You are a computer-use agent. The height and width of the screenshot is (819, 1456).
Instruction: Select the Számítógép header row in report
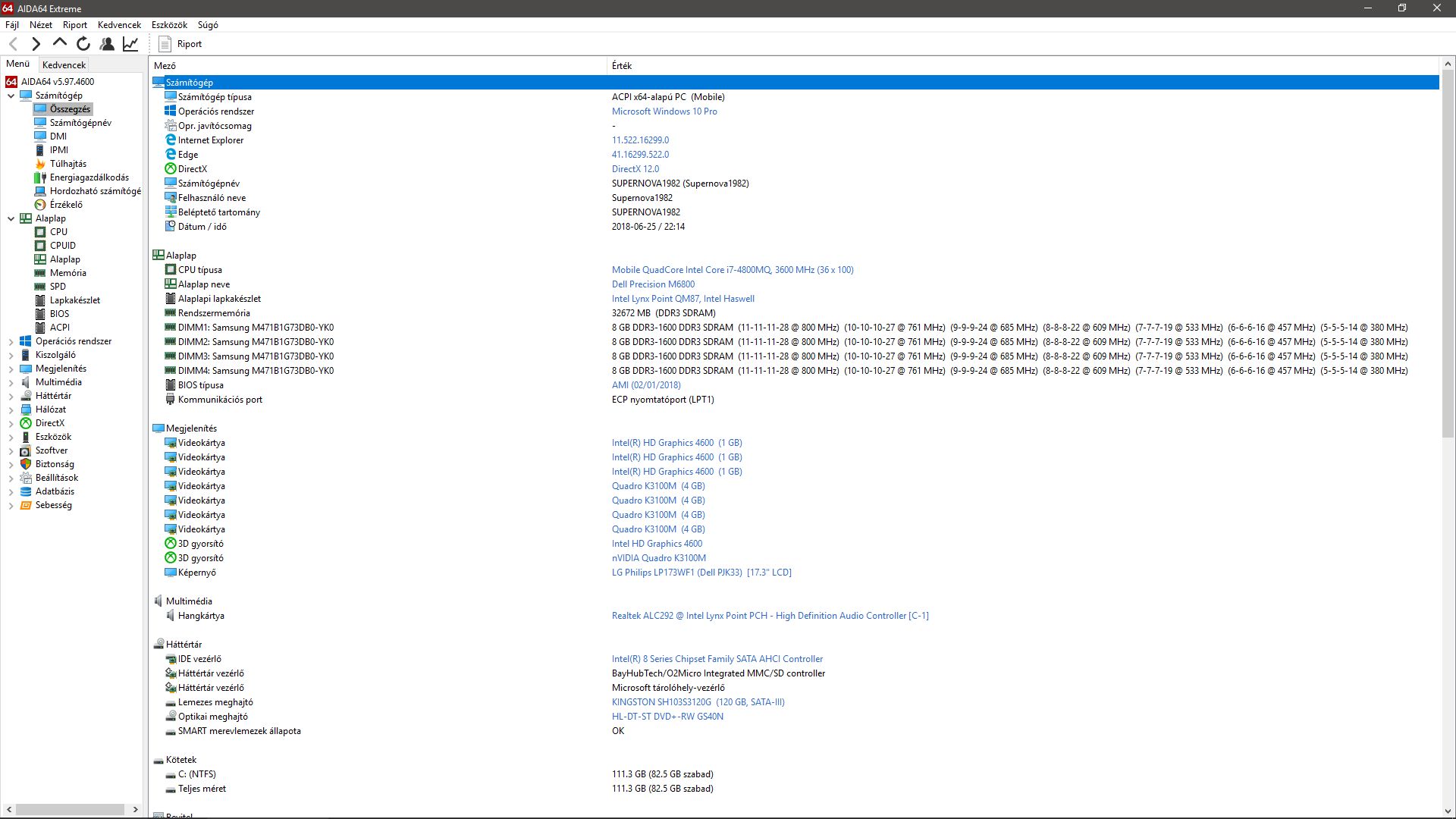(795, 83)
